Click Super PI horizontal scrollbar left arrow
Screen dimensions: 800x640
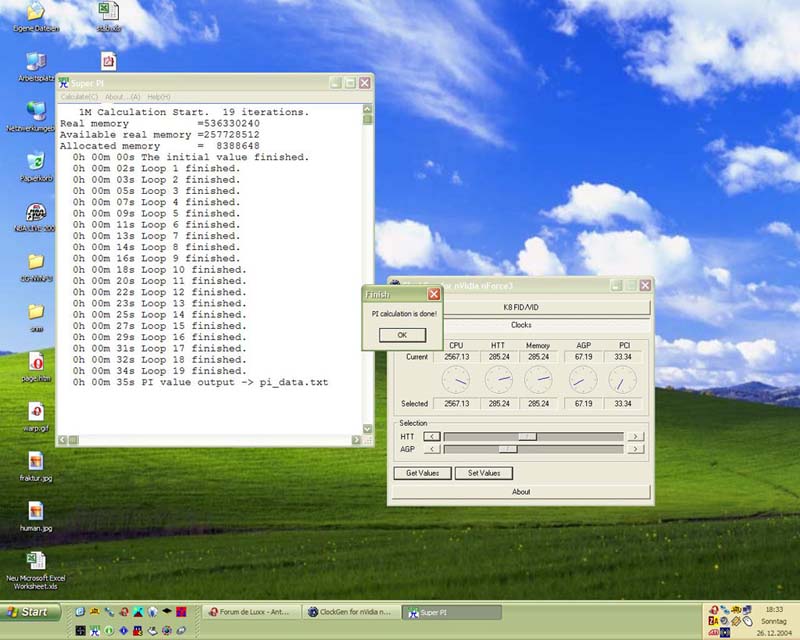coord(62,439)
